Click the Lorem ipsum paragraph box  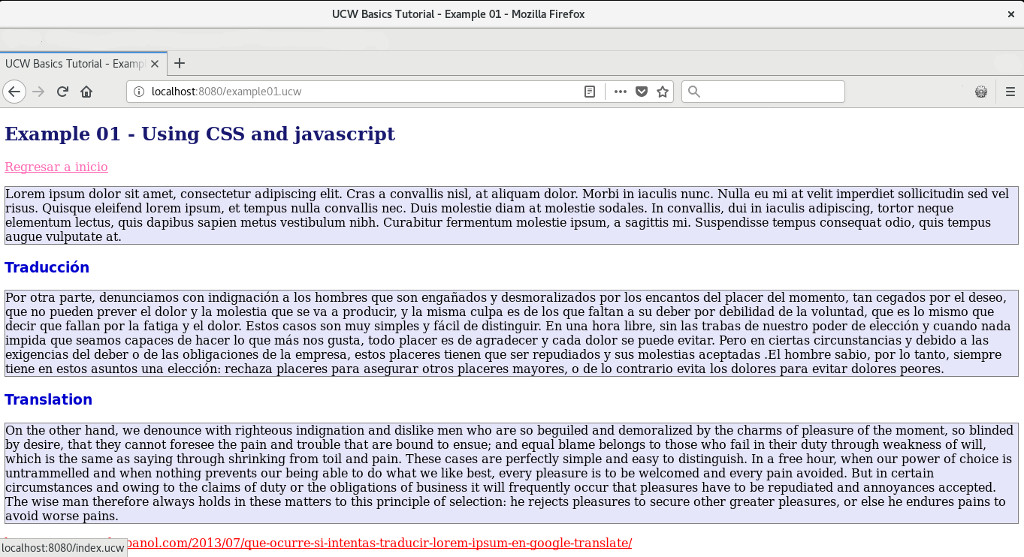click(x=511, y=215)
